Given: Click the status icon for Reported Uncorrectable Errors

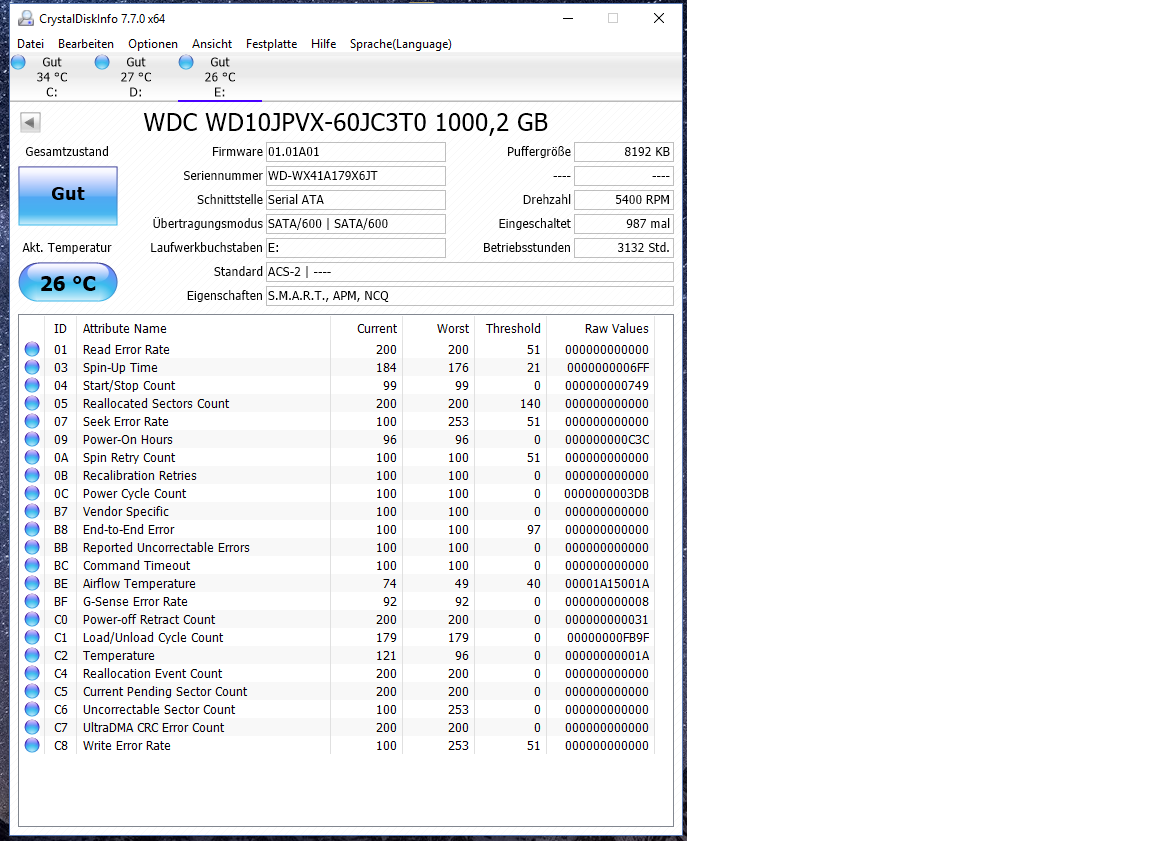Looking at the screenshot, I should click(x=32, y=547).
